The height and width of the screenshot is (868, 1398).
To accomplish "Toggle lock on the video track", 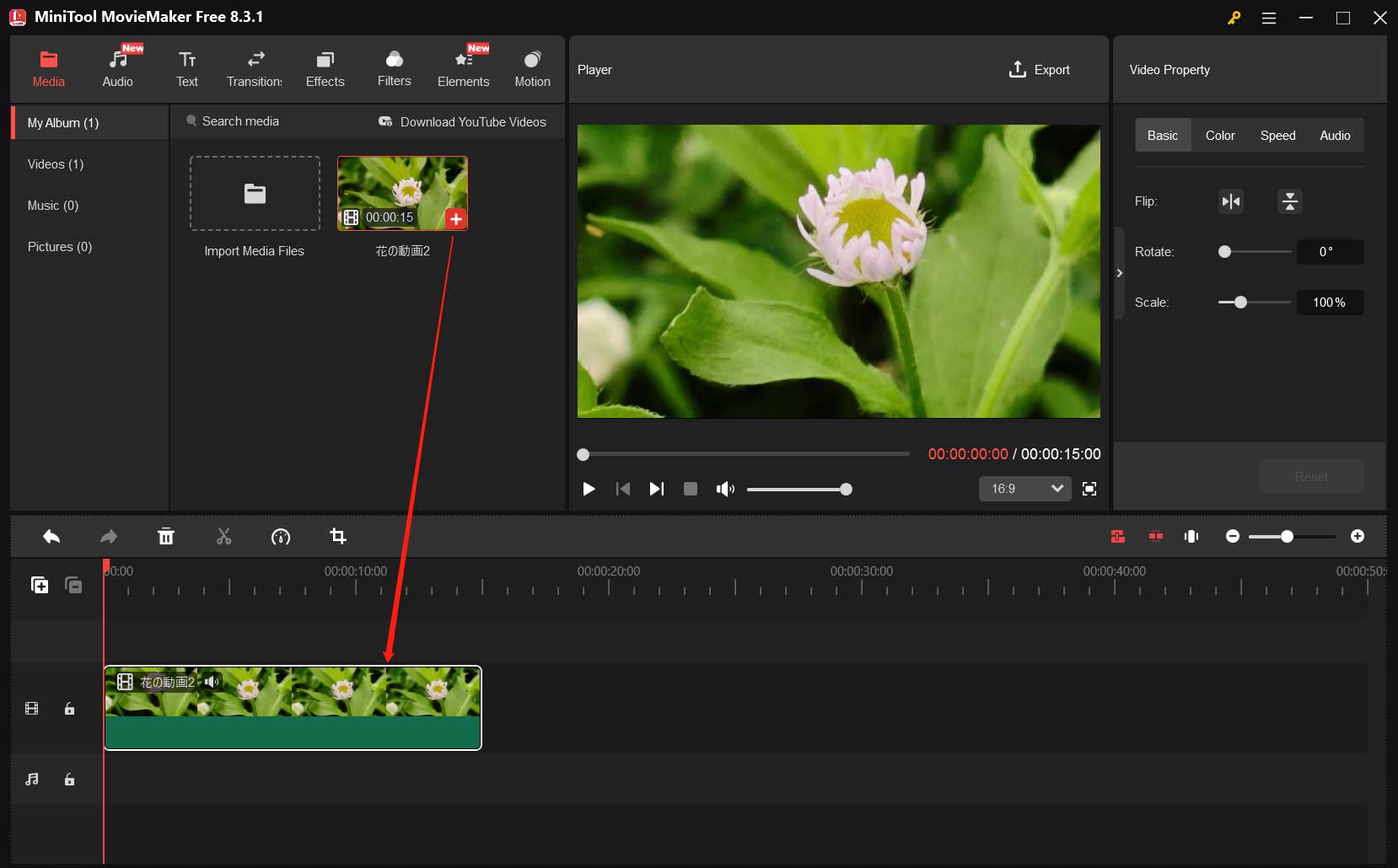I will point(70,709).
